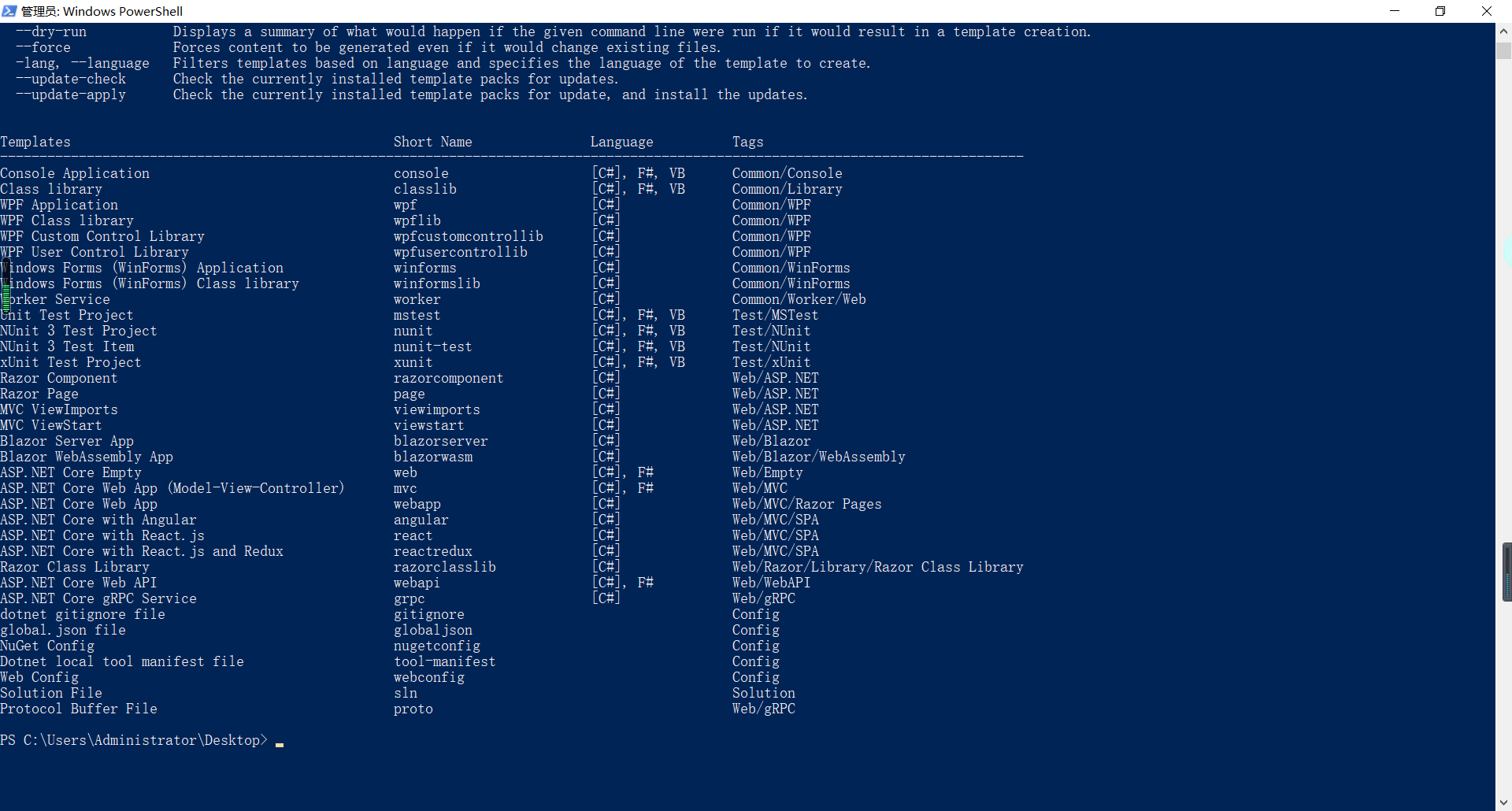Click 'viewstart' short name
Image resolution: width=1512 pixels, height=811 pixels.
click(429, 425)
